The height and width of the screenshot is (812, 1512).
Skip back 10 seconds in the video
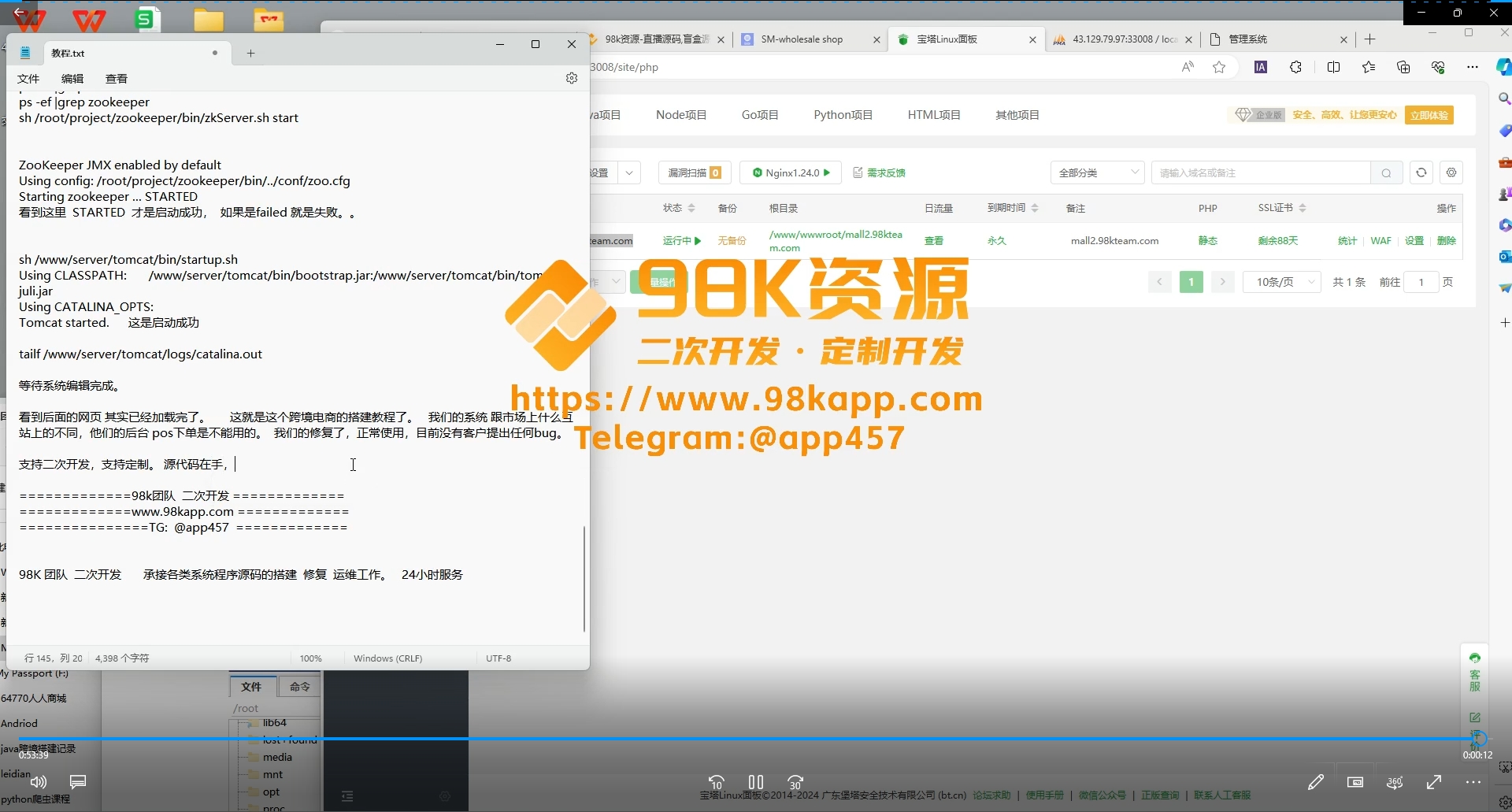click(x=717, y=782)
